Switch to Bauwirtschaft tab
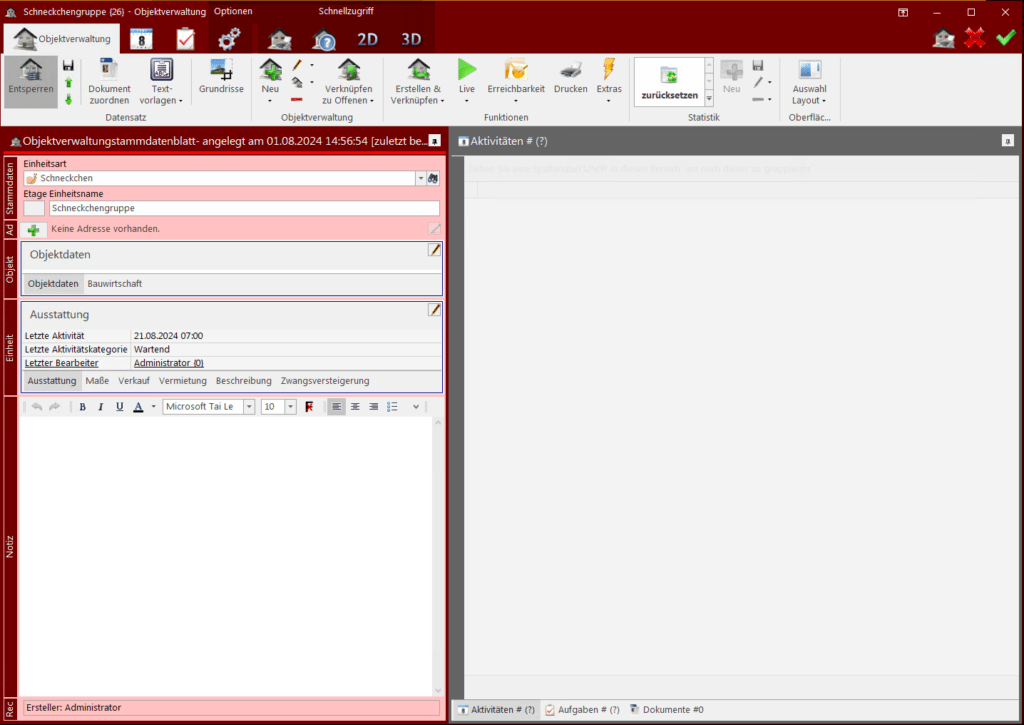The height and width of the screenshot is (725, 1024). point(114,283)
